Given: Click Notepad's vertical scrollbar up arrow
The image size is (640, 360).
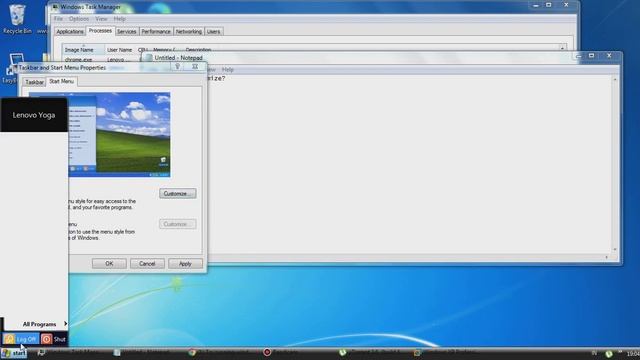Looking at the screenshot, I should pyautogui.click(x=615, y=79).
